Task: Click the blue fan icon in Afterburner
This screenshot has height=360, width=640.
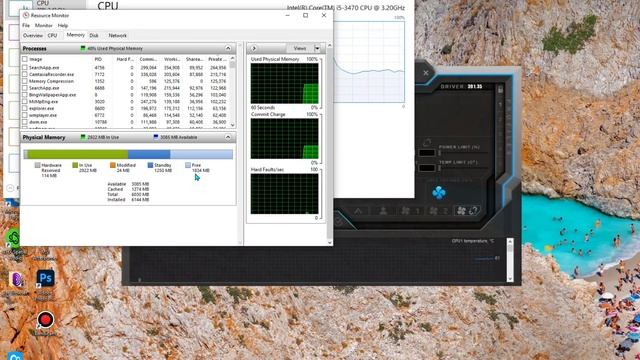Action: [439, 192]
